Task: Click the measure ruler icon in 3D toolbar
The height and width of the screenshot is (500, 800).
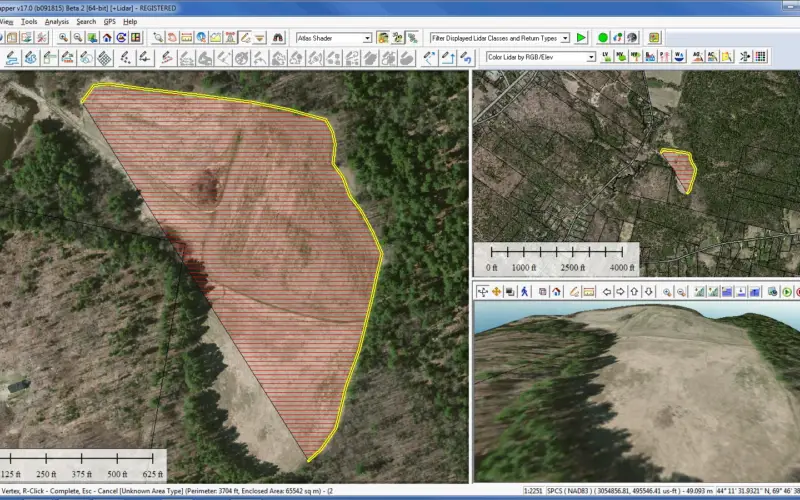Action: point(589,292)
